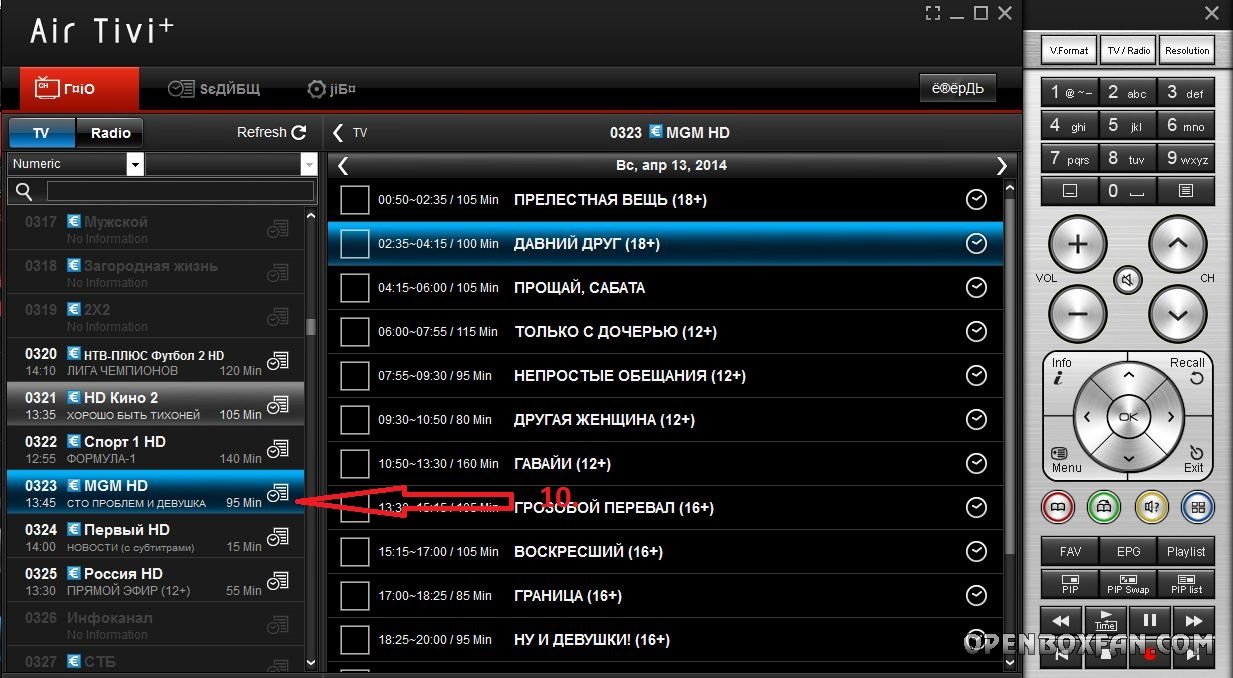The image size is (1233, 678).
Task: Select channel 0324 Первый HD
Action: 155,537
